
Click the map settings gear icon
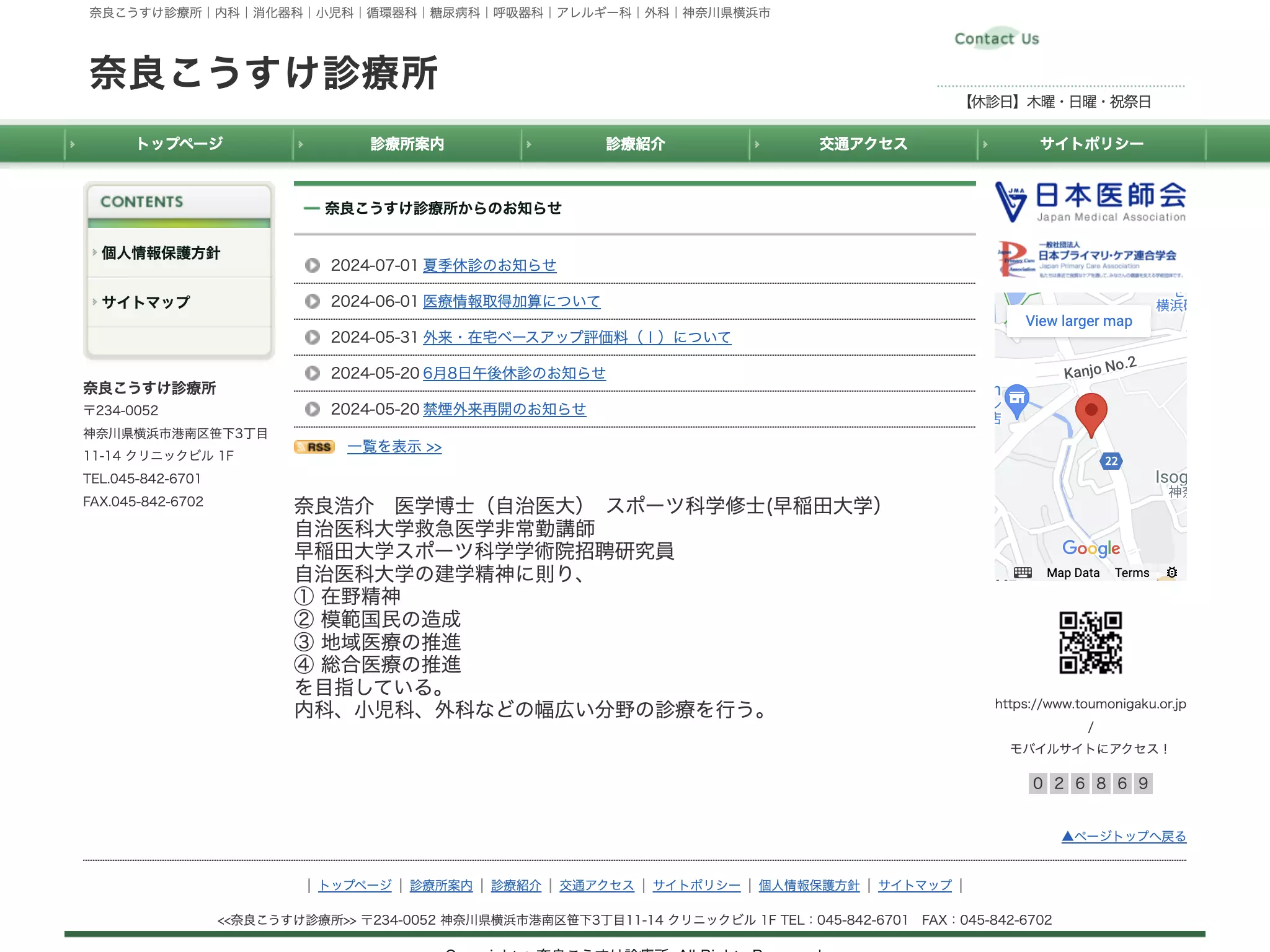1171,573
